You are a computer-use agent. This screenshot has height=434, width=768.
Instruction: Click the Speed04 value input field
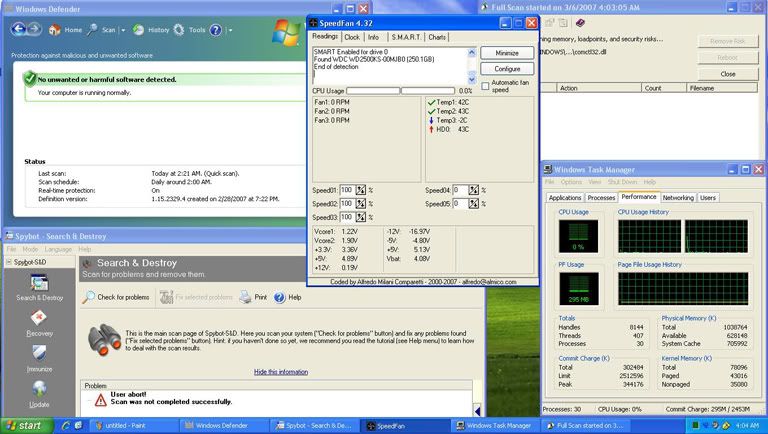(x=461, y=190)
